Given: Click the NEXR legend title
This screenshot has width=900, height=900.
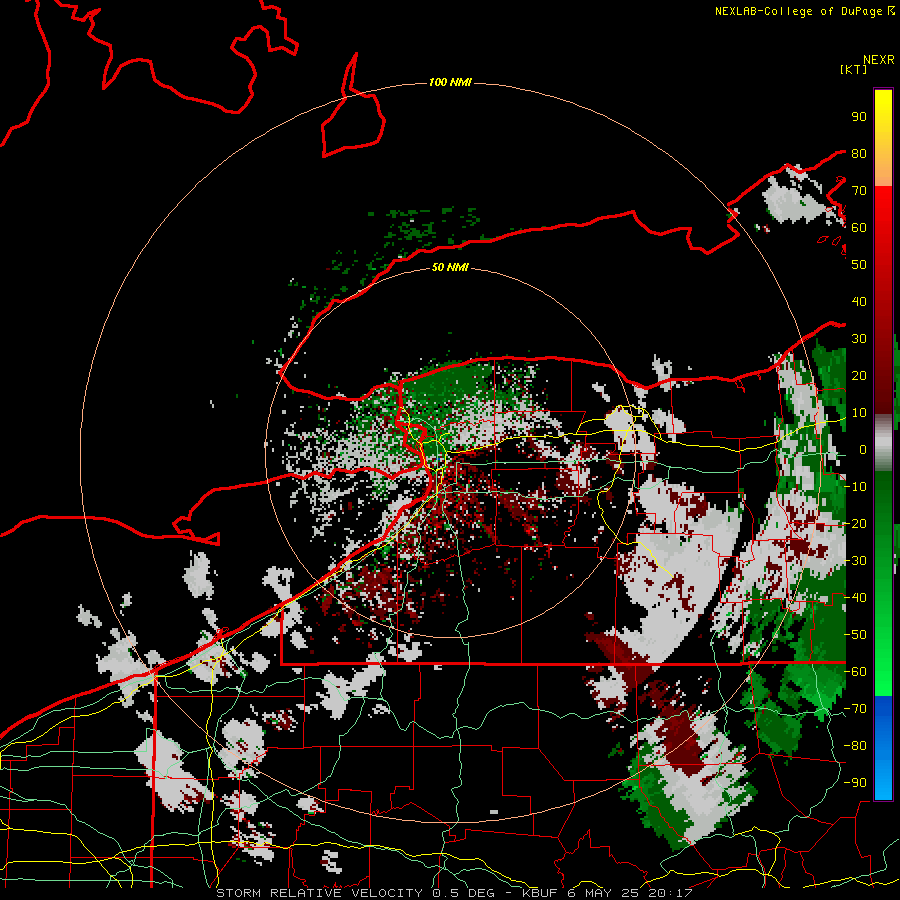Looking at the screenshot, I should (878, 60).
